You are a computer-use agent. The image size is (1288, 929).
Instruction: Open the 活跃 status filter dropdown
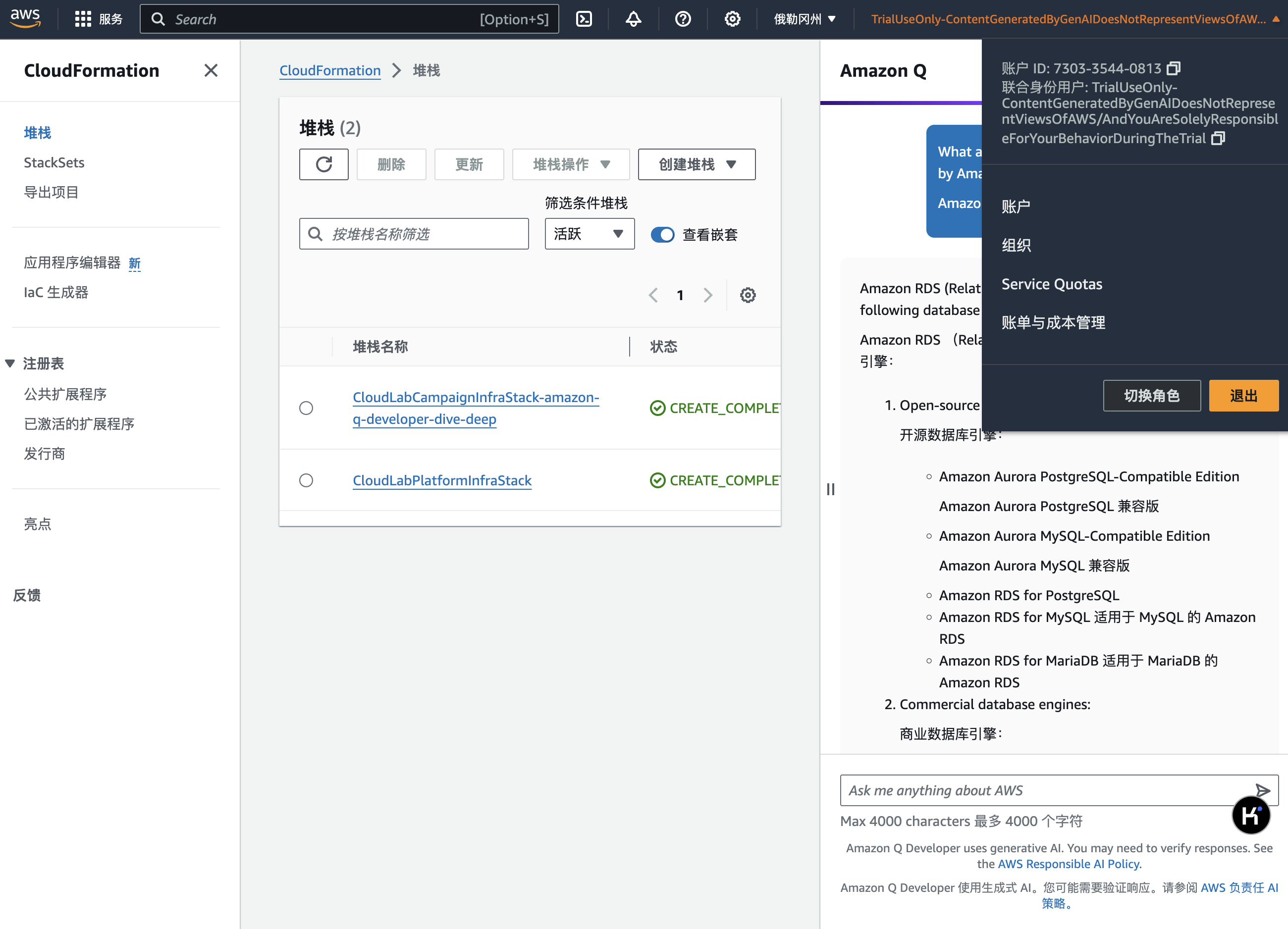tap(590, 234)
